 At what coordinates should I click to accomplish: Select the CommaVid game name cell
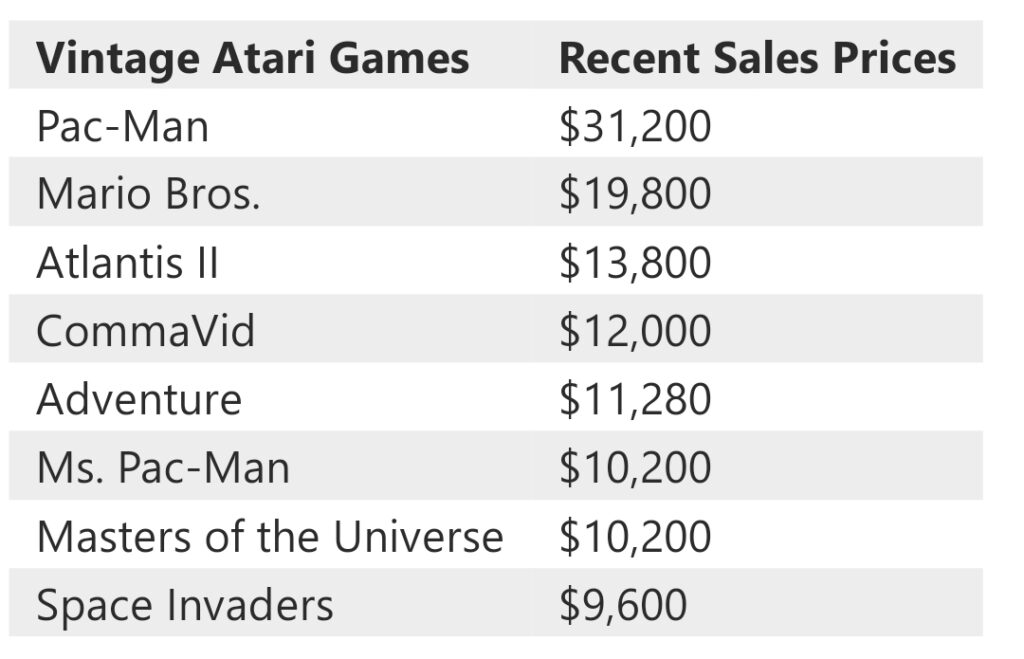(x=146, y=331)
